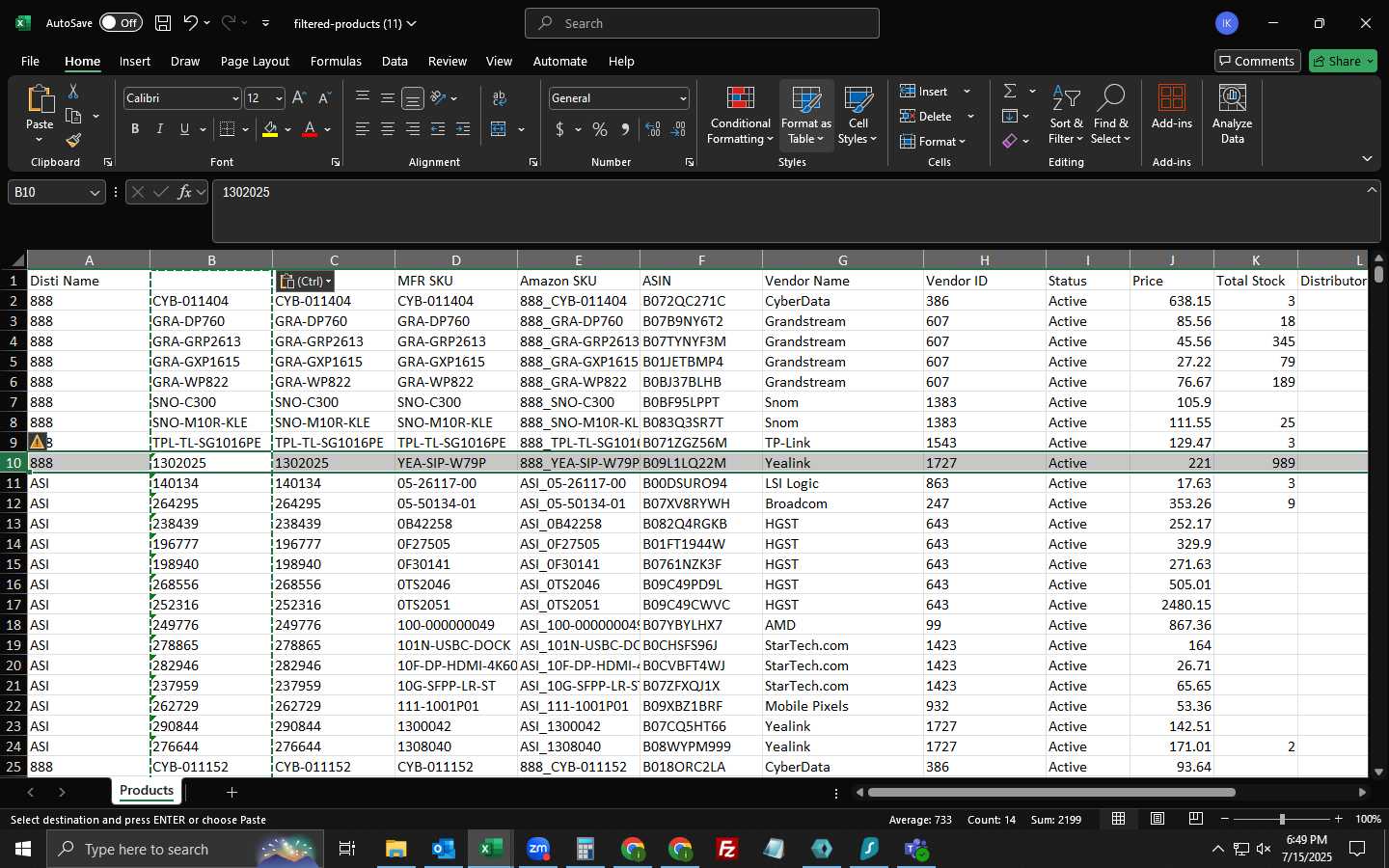The height and width of the screenshot is (868, 1389).
Task: Switch to the Formulas tab
Action: tap(336, 61)
